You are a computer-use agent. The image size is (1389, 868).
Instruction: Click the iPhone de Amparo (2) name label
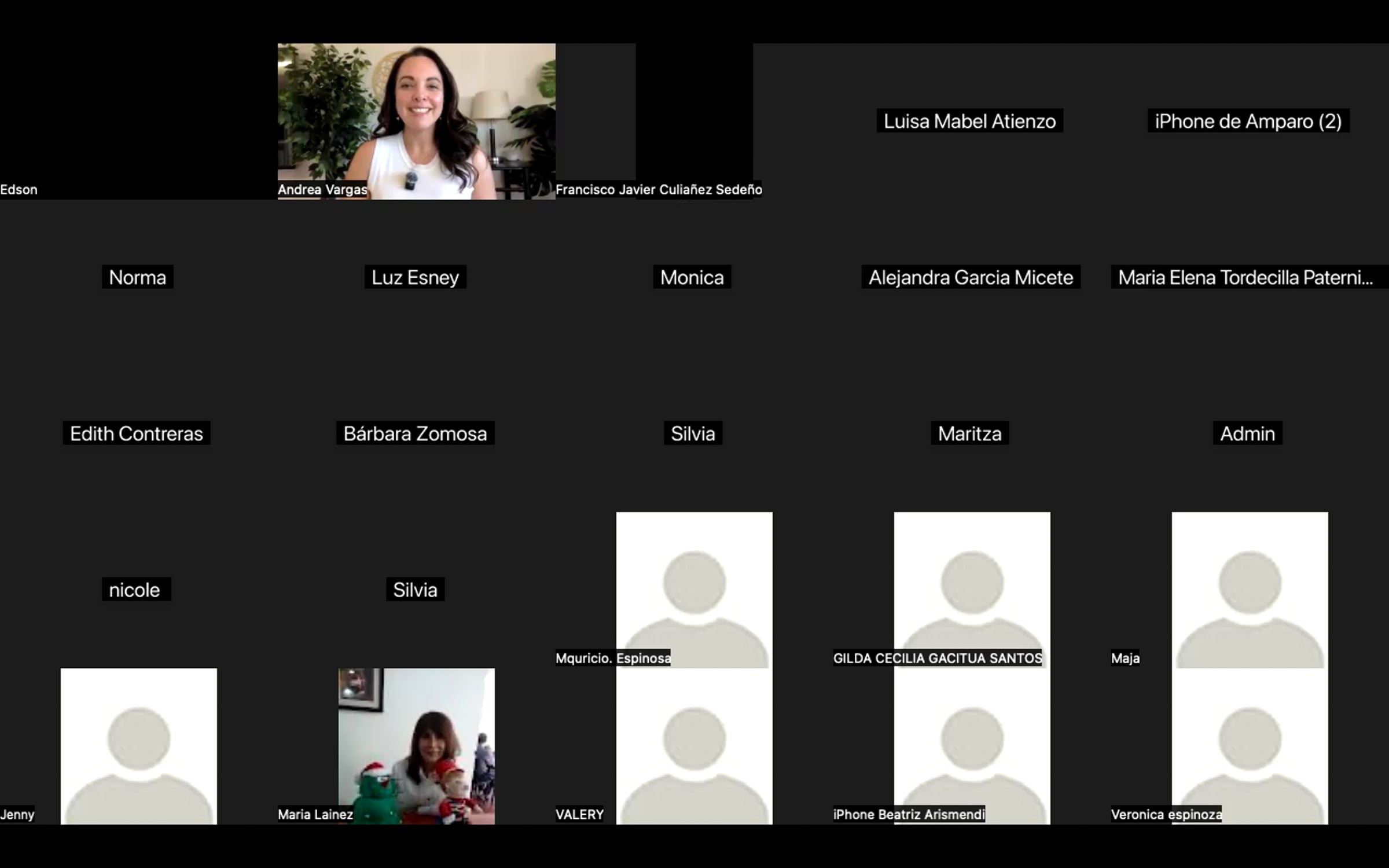(1248, 121)
